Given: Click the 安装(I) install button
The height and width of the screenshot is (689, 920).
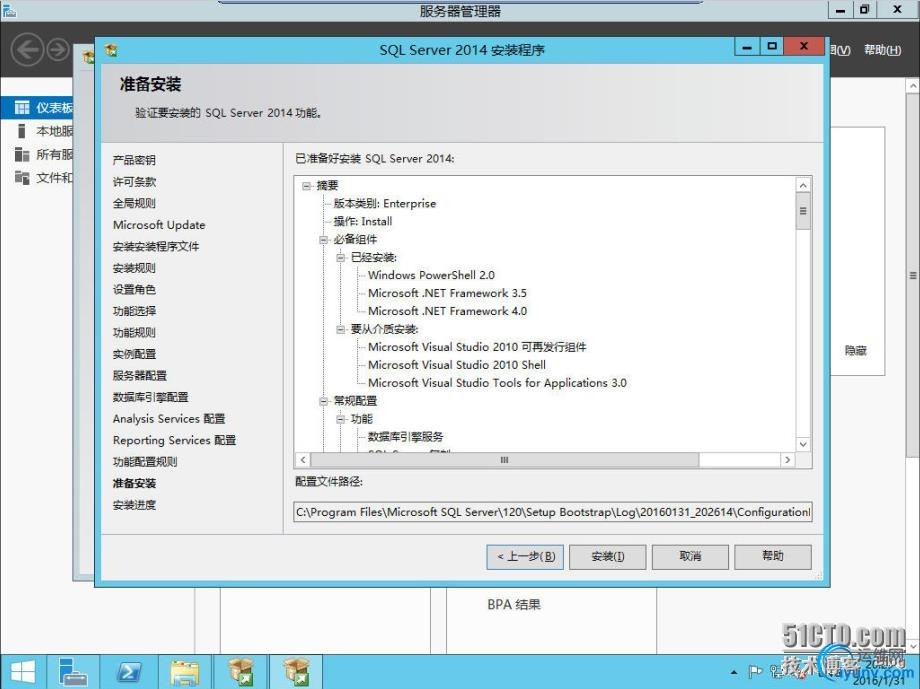Looking at the screenshot, I should (x=608, y=556).
